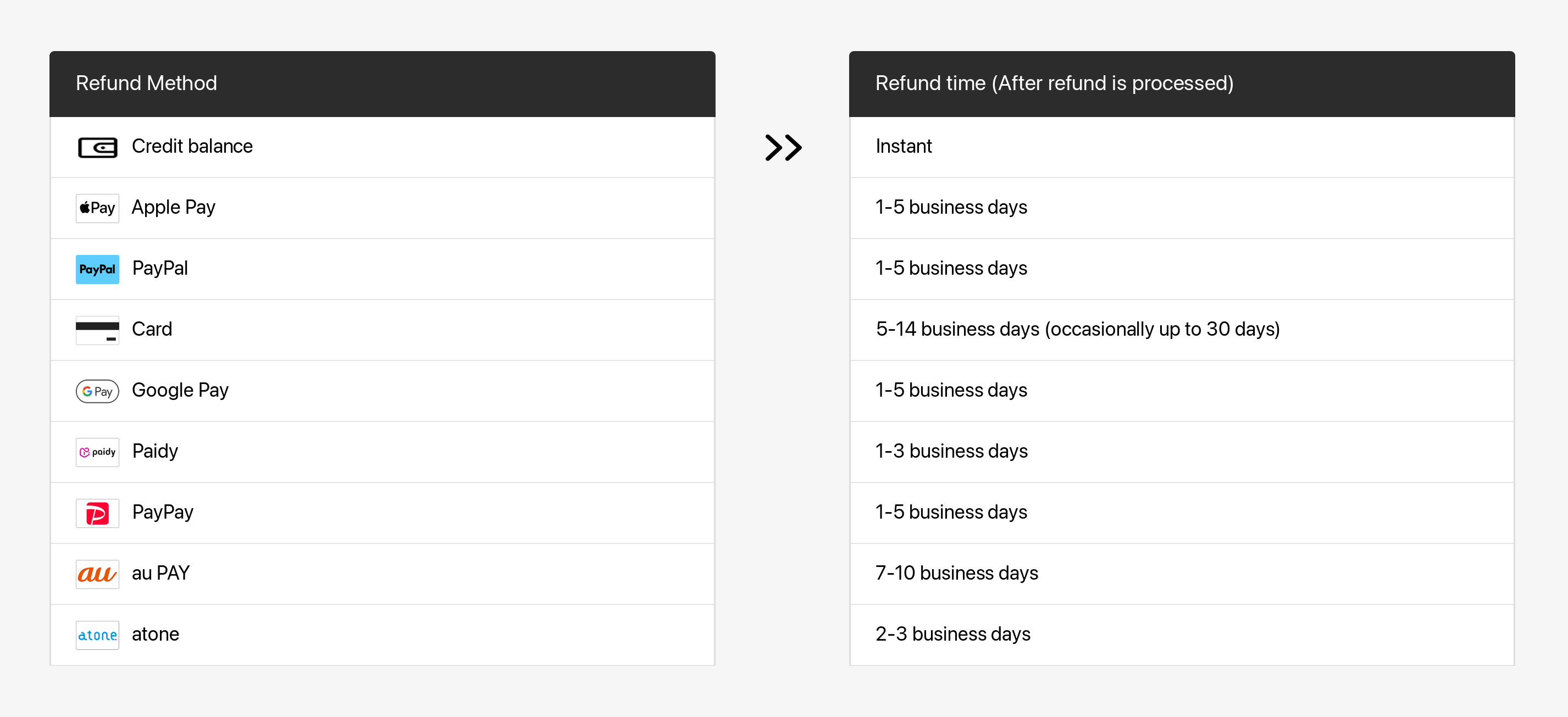Select the Credit balance refund method text
1568x717 pixels.
192,147
